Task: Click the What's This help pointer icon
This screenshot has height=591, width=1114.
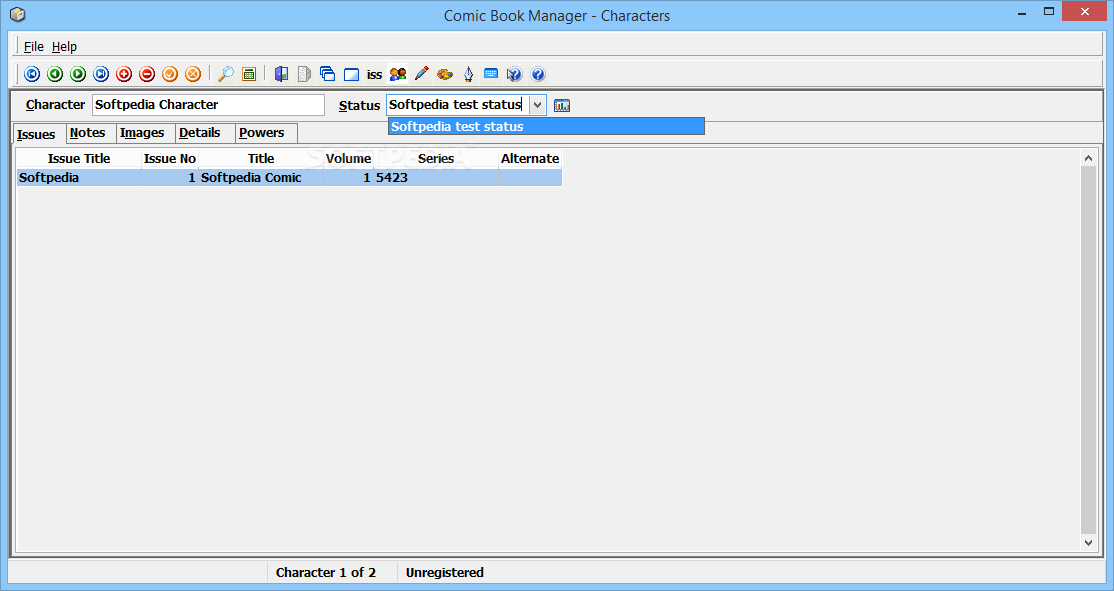Action: click(514, 74)
